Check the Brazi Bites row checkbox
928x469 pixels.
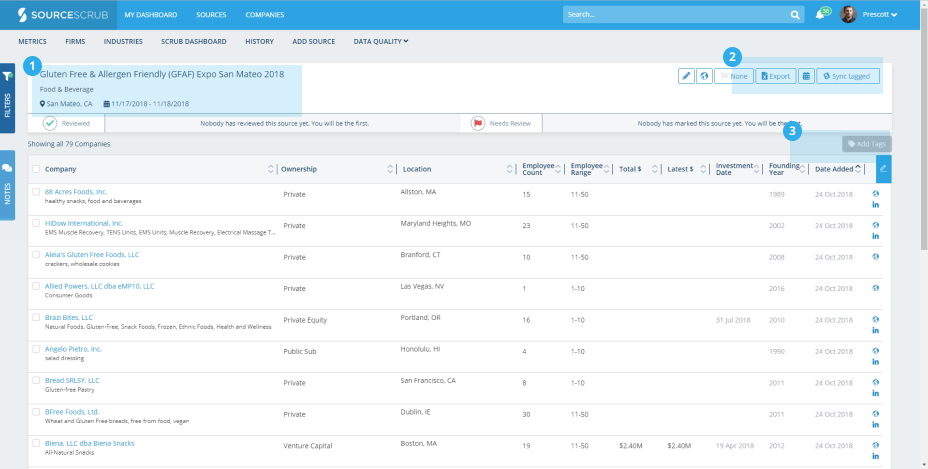[36, 317]
